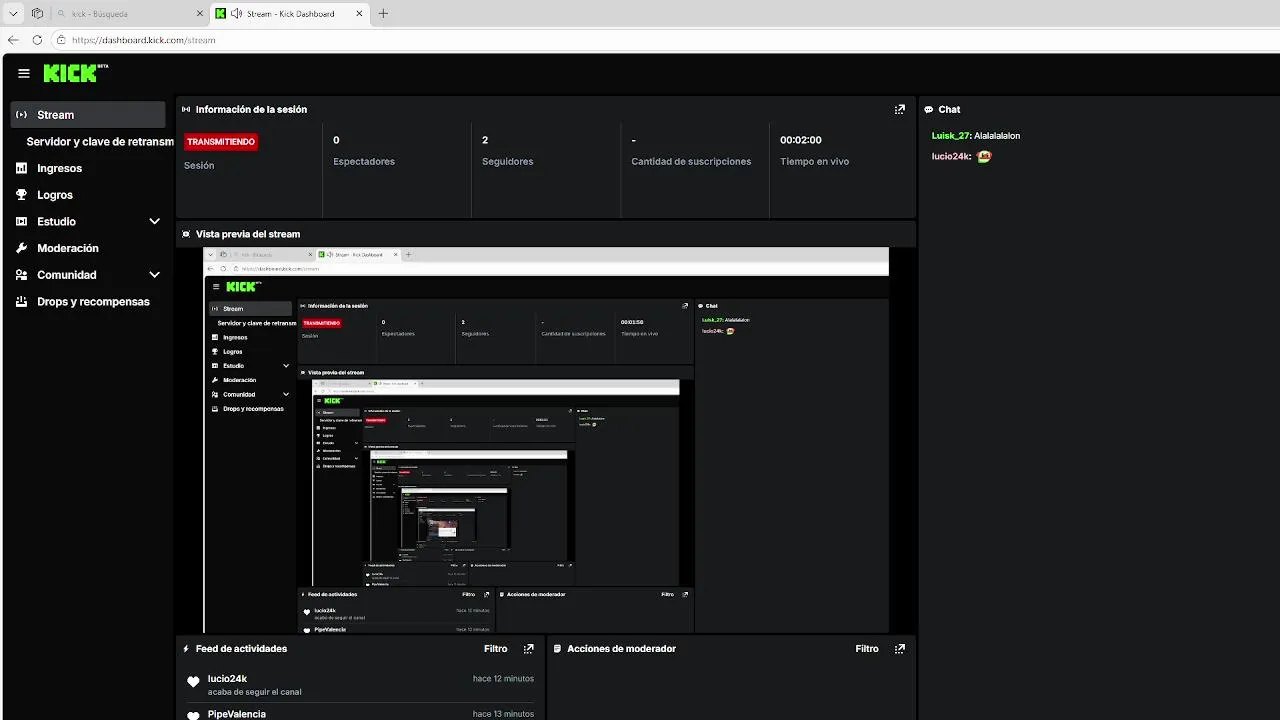Close the Stream - Kick Dashboard tab
1280x720 pixels.
[x=360, y=14]
